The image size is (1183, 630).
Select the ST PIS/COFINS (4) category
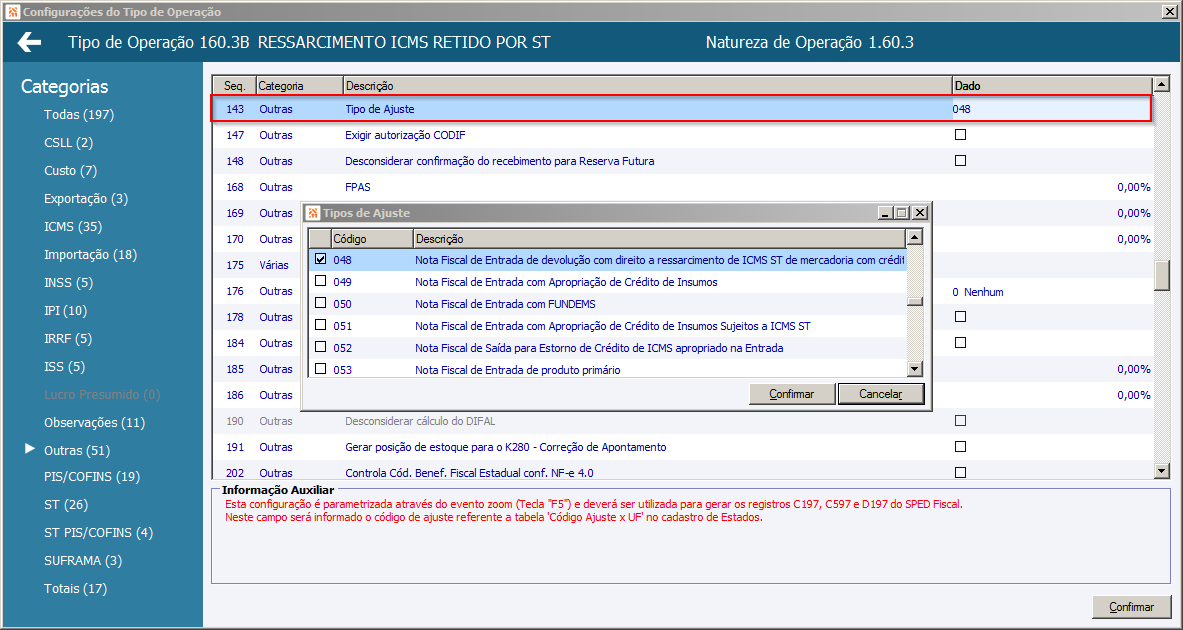[99, 532]
